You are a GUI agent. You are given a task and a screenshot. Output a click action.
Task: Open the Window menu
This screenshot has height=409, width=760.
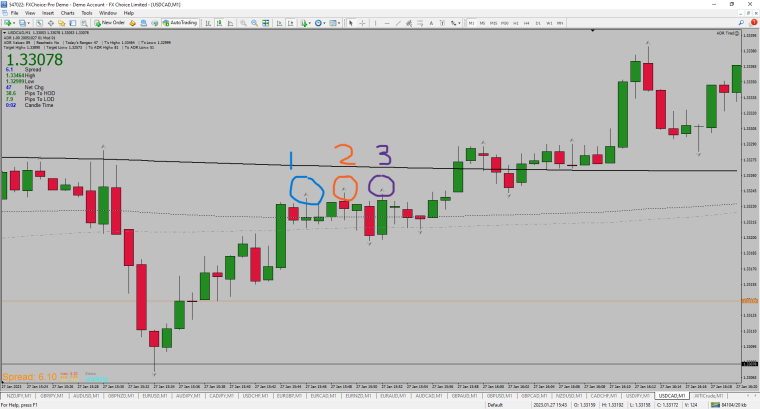(x=108, y=13)
